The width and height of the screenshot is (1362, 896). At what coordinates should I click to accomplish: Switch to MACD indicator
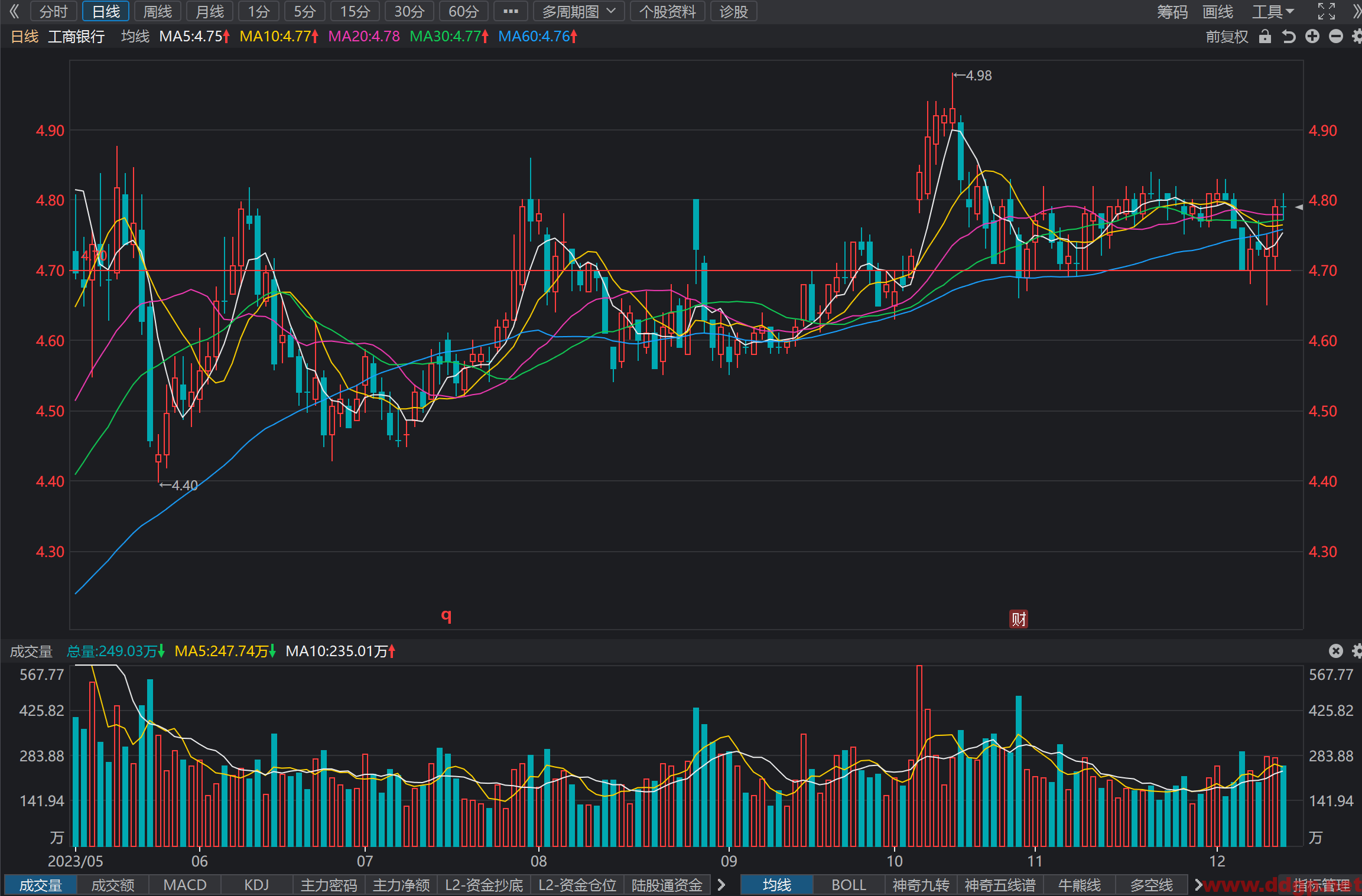(185, 885)
